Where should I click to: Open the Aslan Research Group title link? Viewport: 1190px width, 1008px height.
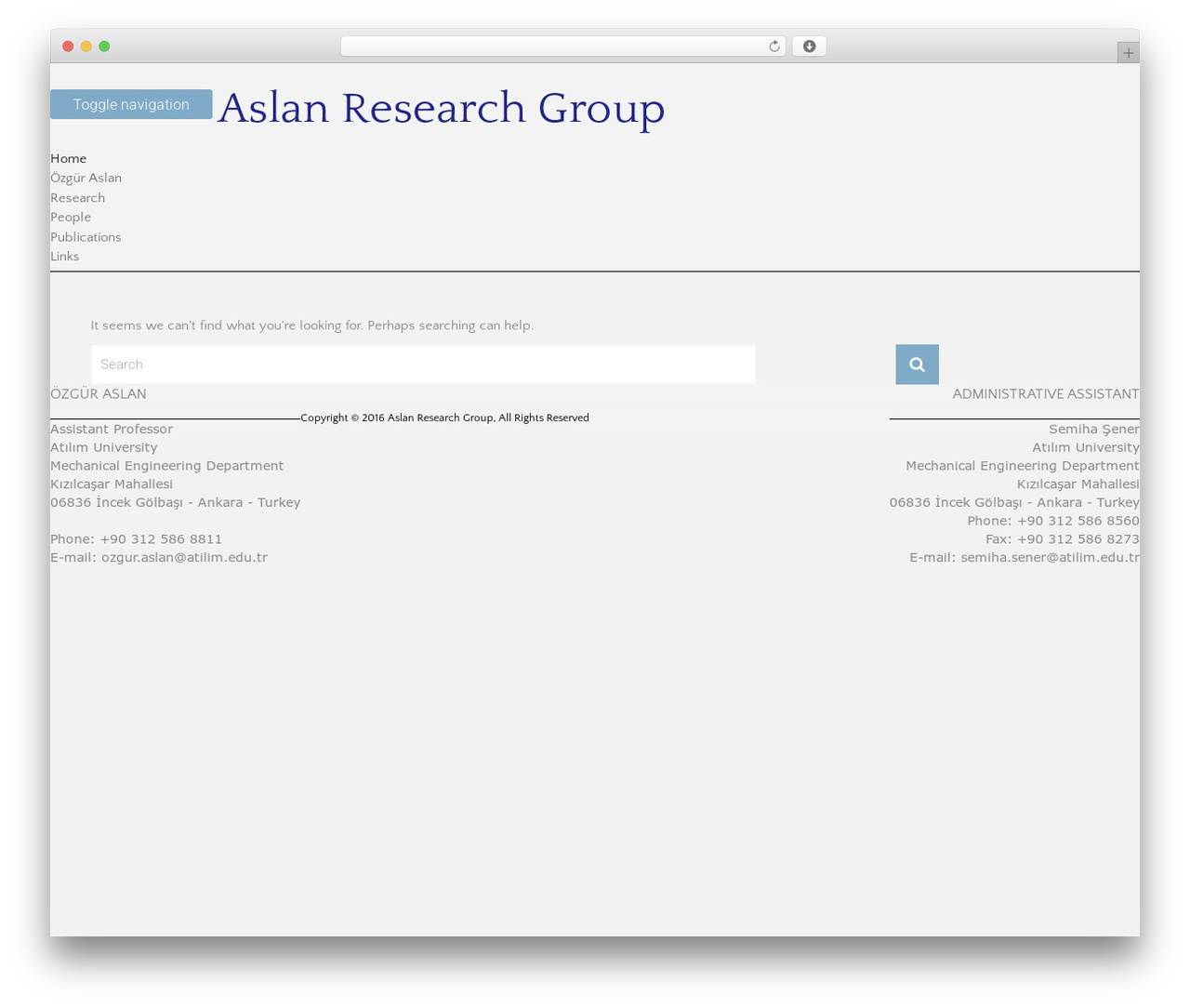(441, 108)
